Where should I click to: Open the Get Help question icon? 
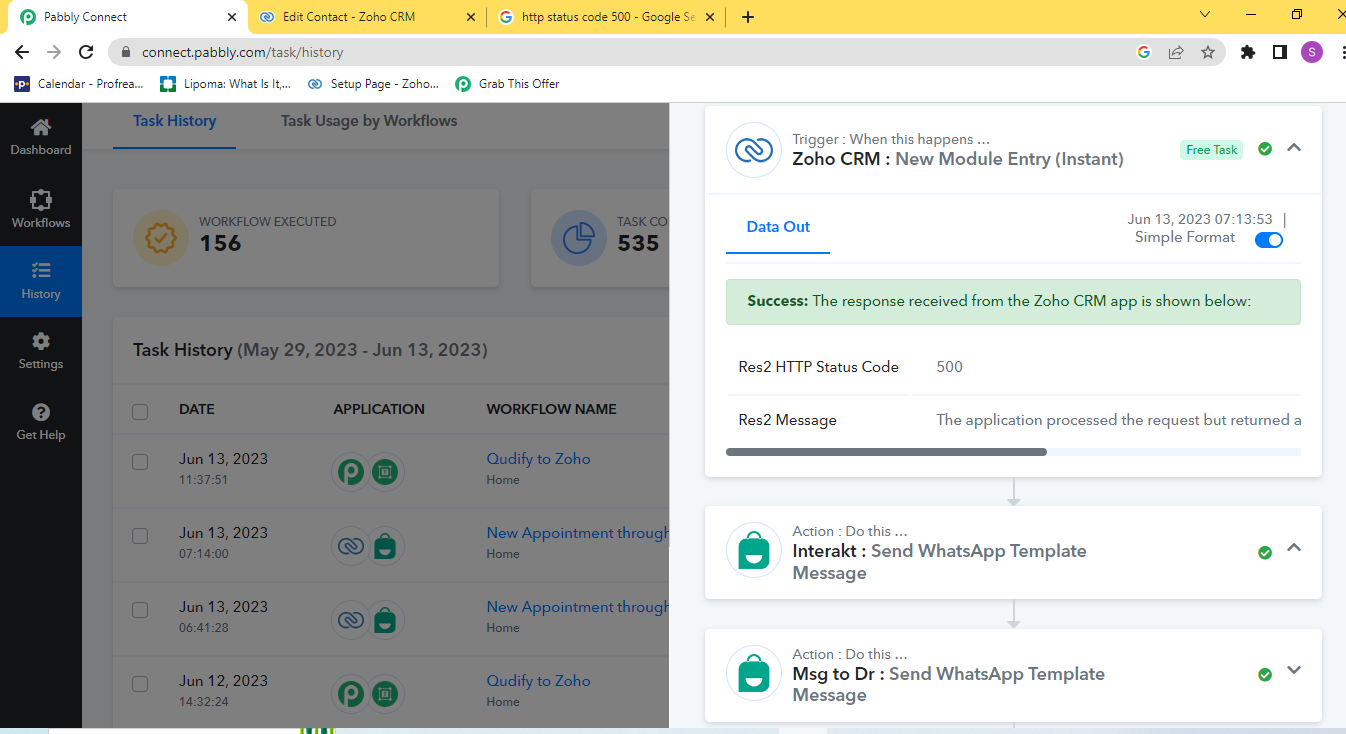[41, 412]
